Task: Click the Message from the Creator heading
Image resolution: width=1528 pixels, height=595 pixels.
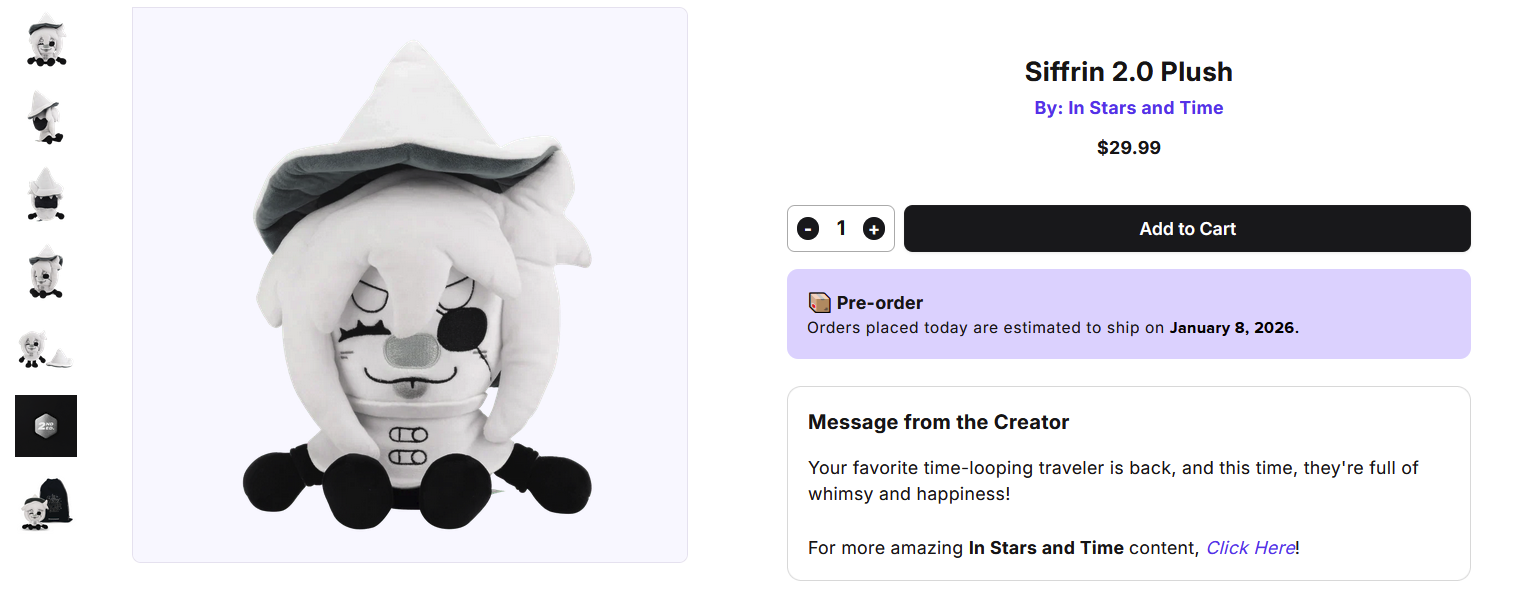Action: point(939,422)
